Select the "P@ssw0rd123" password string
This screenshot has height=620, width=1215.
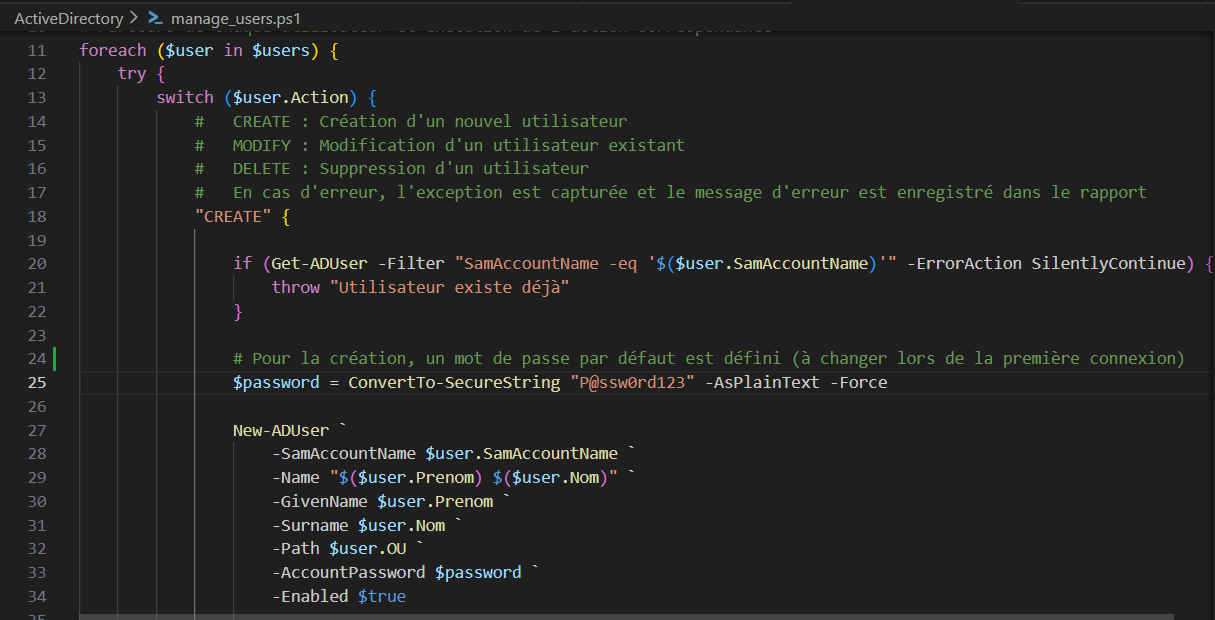[x=630, y=382]
